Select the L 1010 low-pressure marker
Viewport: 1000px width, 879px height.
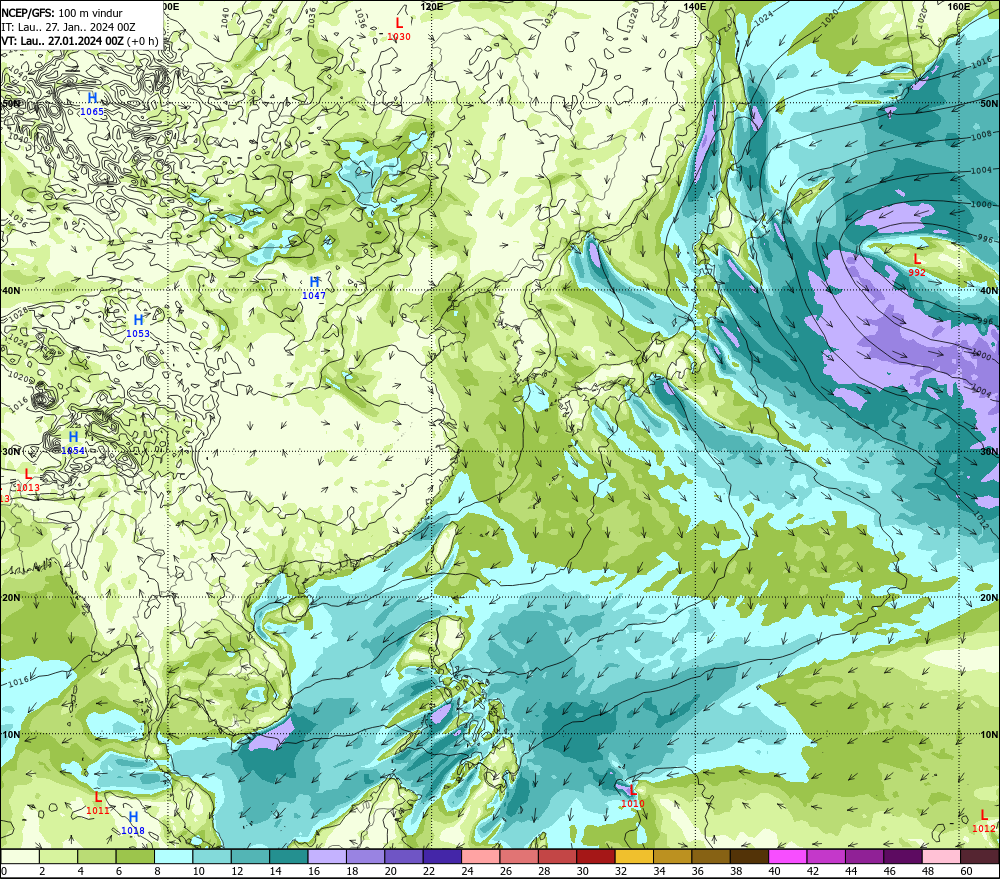pyautogui.click(x=633, y=797)
